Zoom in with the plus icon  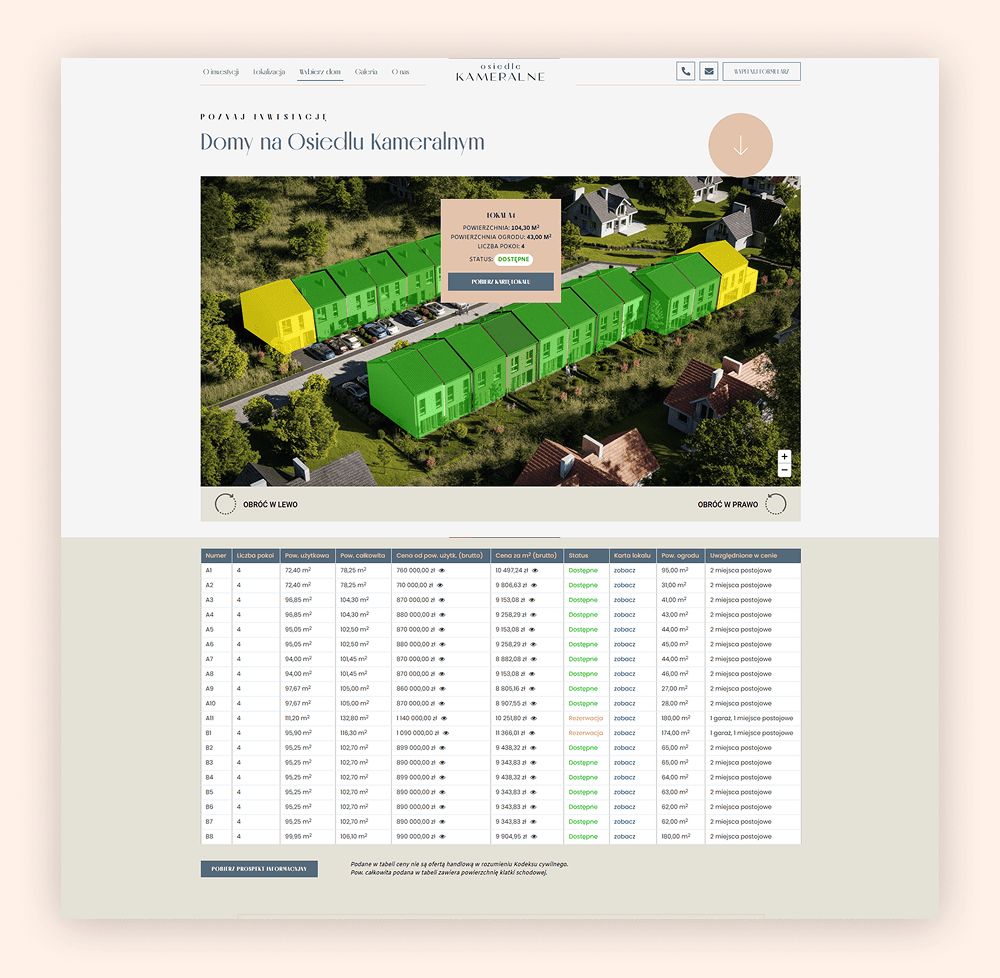coord(784,456)
